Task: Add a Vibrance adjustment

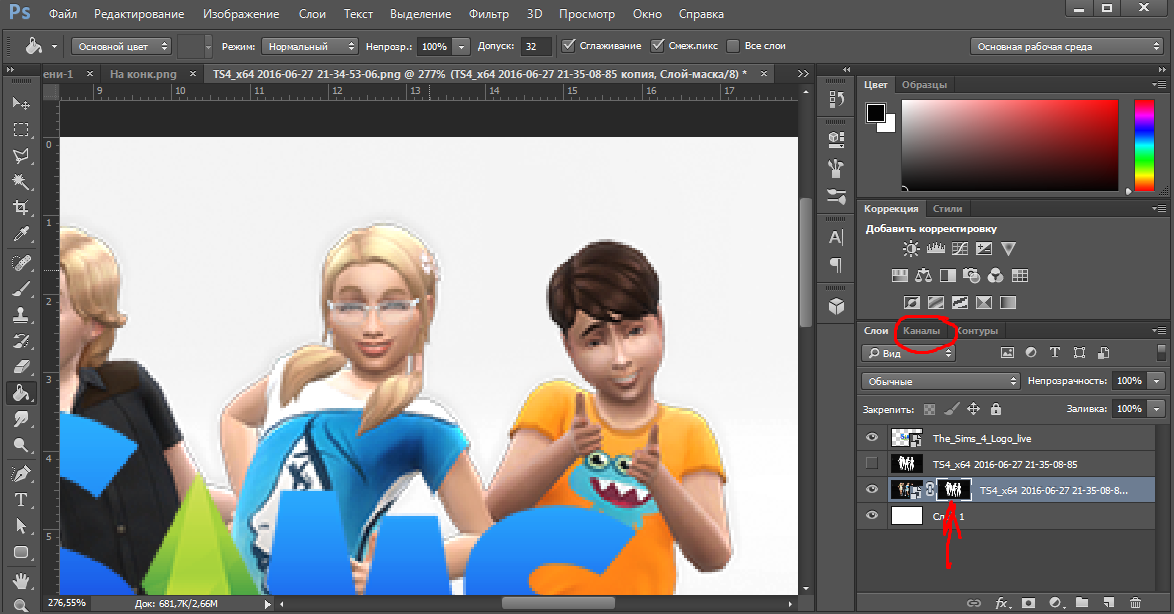Action: [1009, 249]
